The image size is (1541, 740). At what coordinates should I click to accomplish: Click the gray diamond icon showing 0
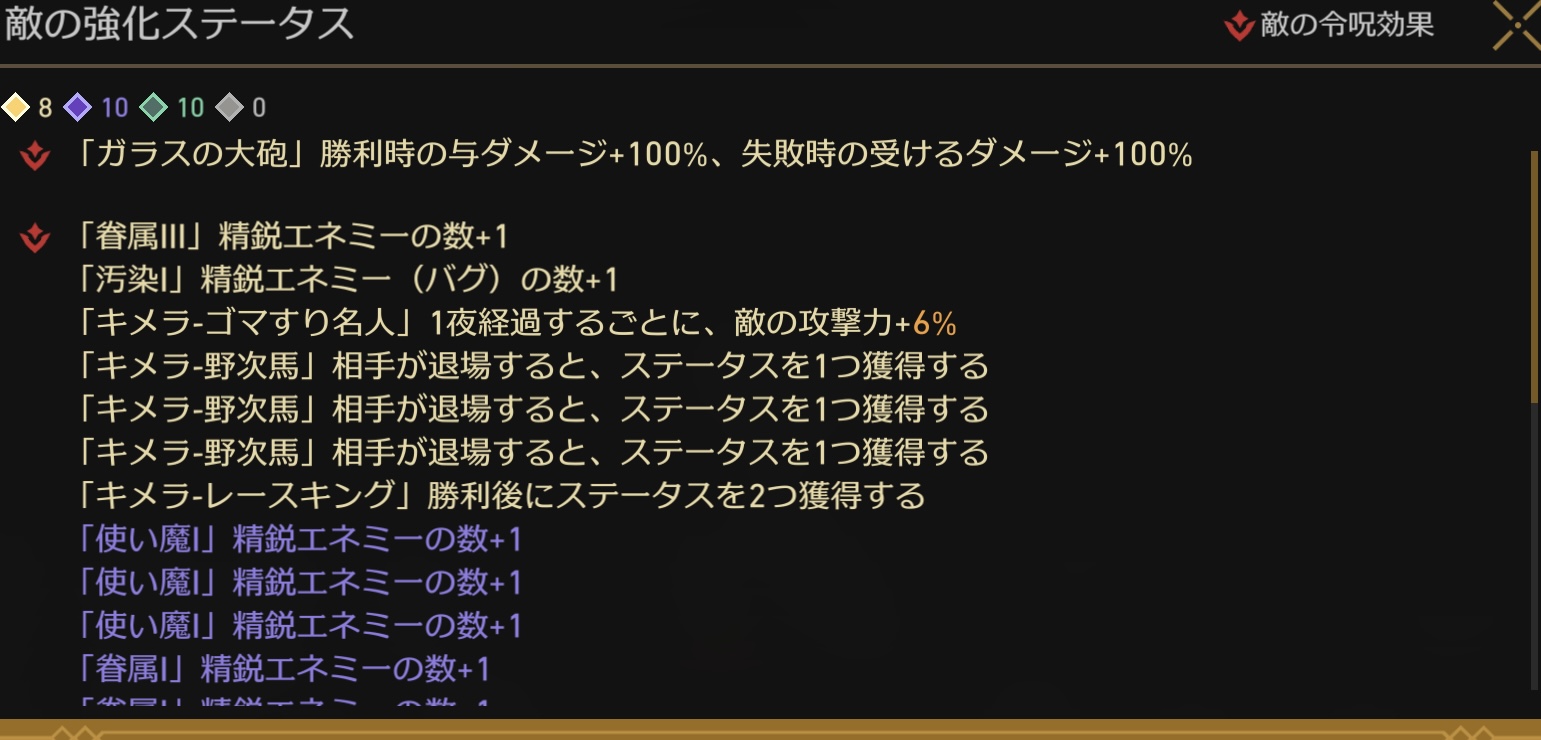[x=229, y=107]
